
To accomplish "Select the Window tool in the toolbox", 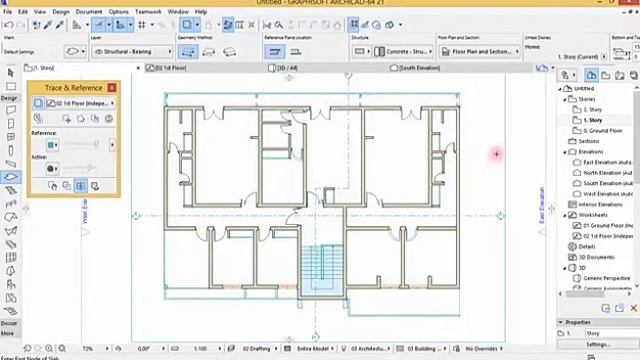I will click(11, 137).
